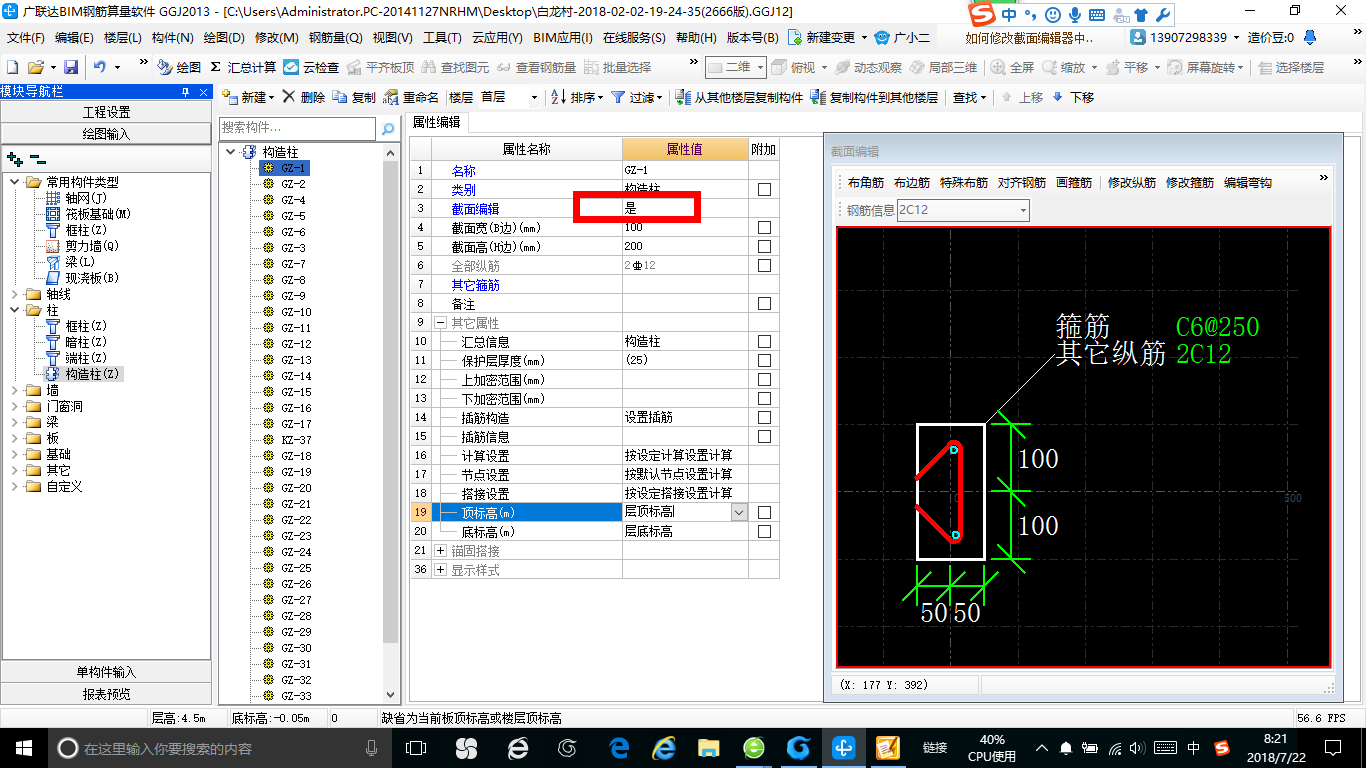Open 楼层 首层 floor dropdown
This screenshot has height=768, width=1366.
coord(533,98)
